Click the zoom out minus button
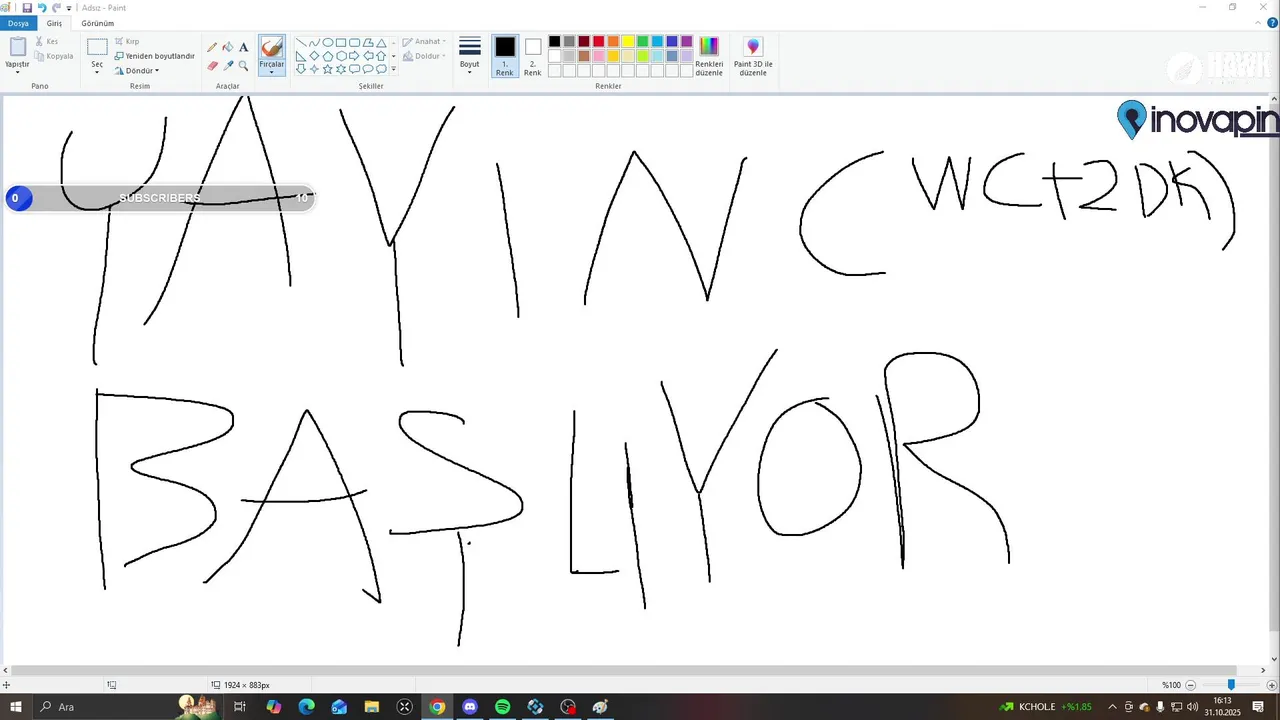This screenshot has height=720, width=1280. pyautogui.click(x=1191, y=685)
